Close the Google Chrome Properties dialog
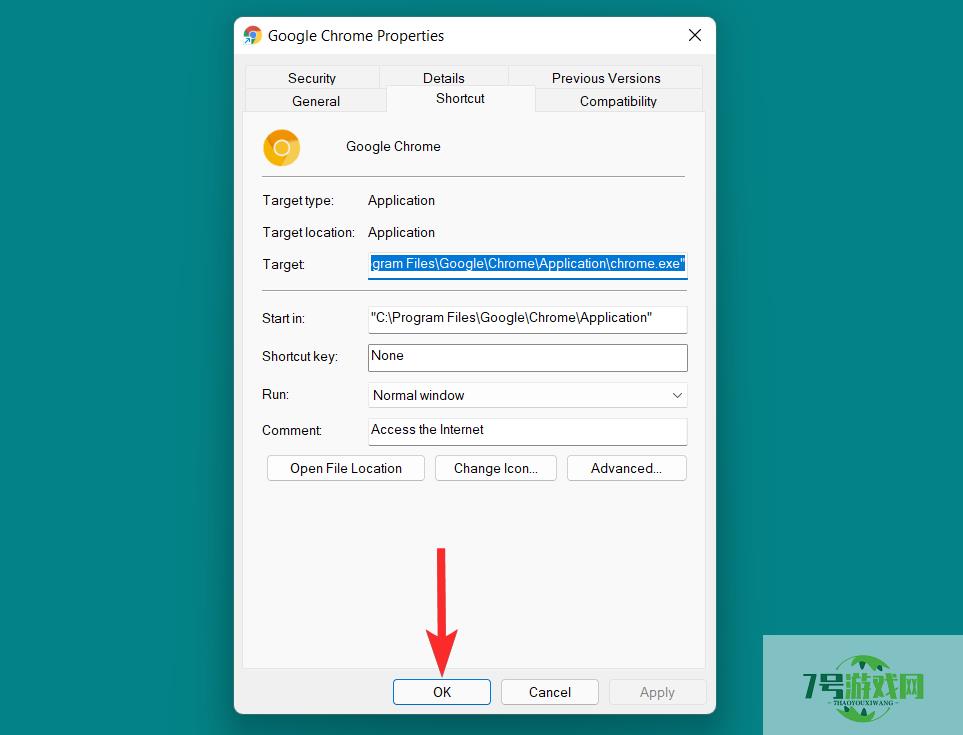This screenshot has height=735, width=963. tap(695, 35)
